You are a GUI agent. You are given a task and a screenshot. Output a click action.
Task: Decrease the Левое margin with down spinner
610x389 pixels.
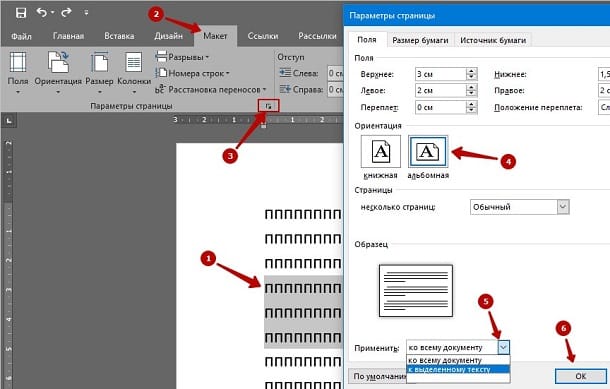472,94
